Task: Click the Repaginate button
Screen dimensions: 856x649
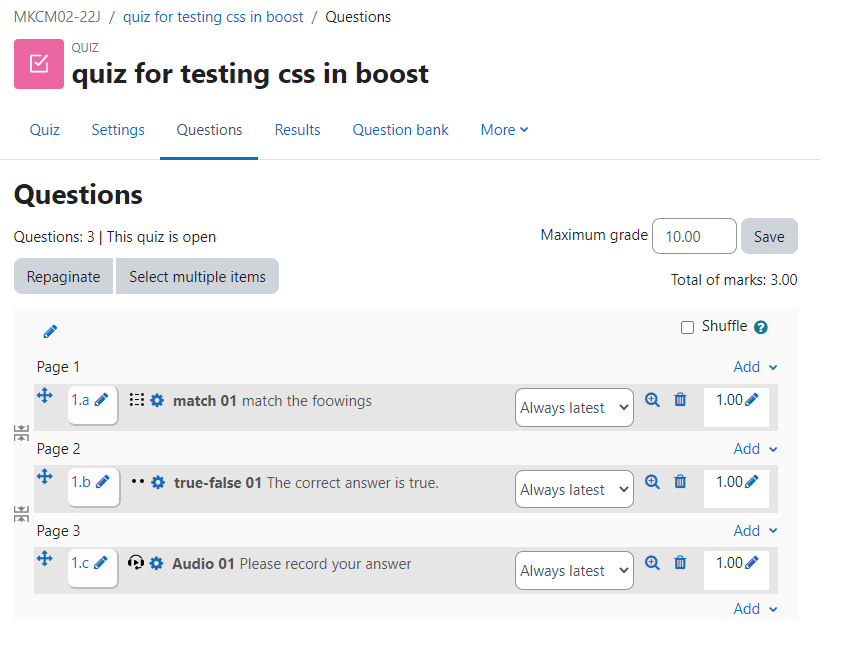Action: coord(63,277)
